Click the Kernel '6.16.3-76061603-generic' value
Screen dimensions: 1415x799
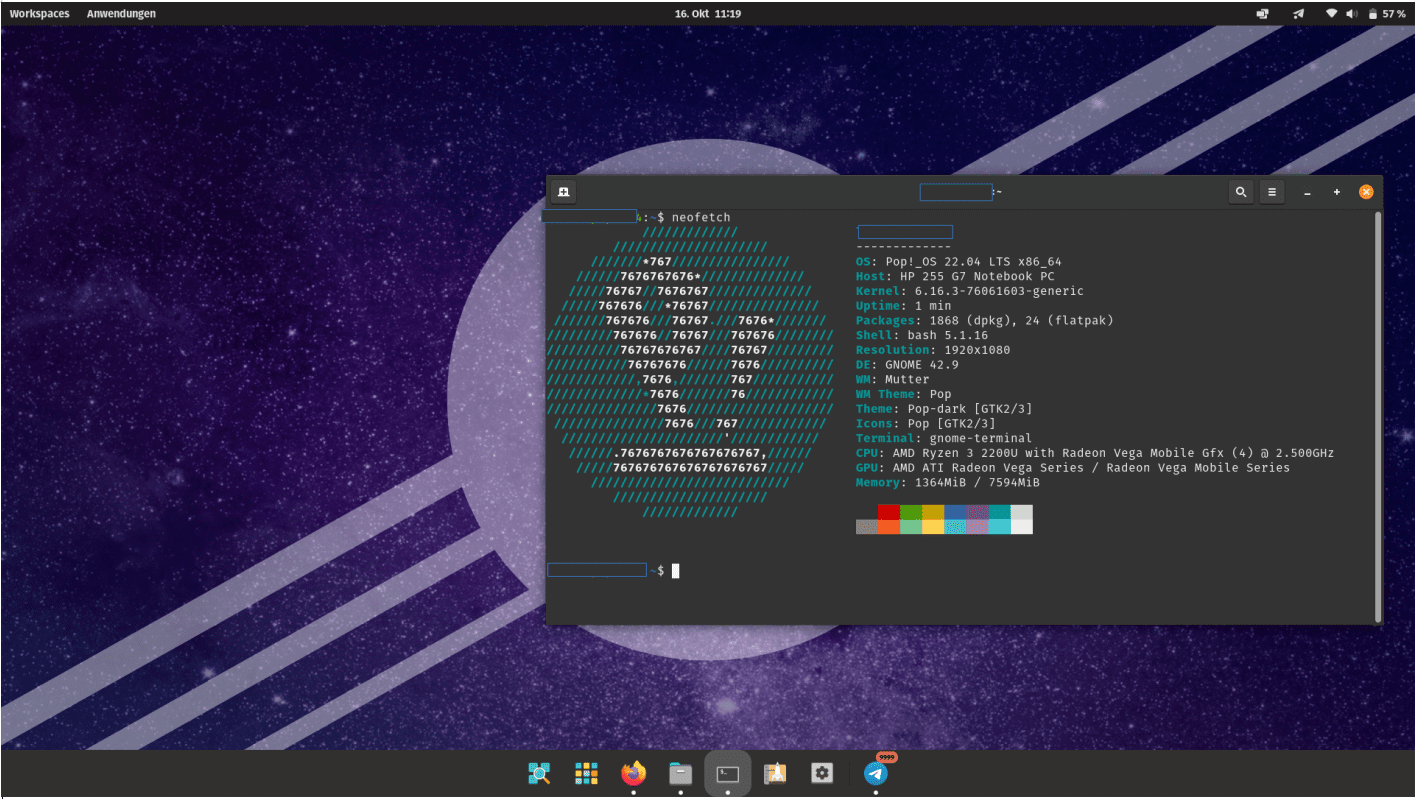[999, 291]
